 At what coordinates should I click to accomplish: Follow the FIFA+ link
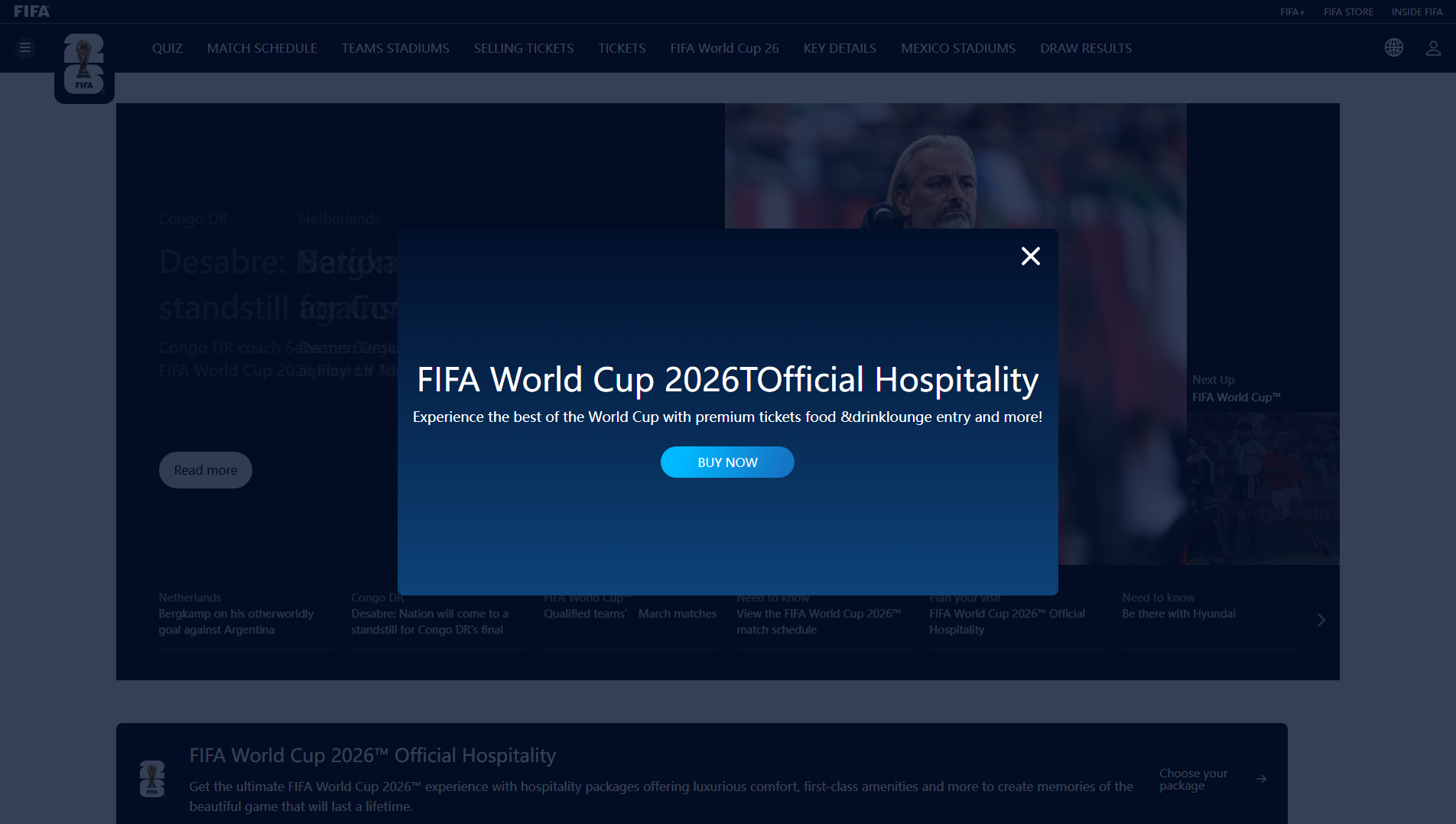point(1293,12)
